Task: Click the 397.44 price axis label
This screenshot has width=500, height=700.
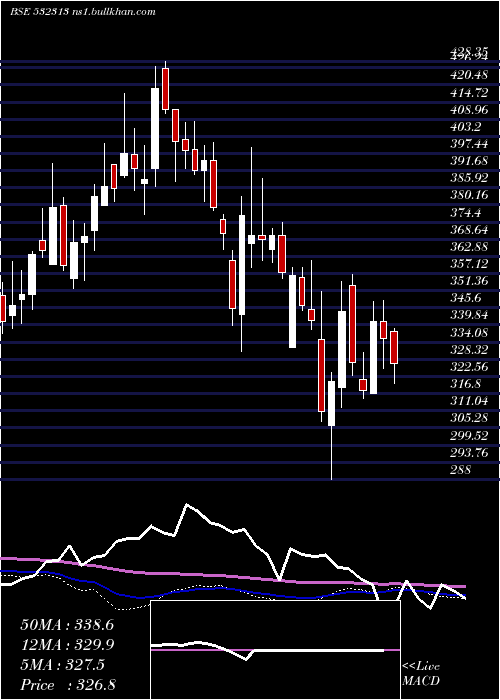Action: point(468,144)
